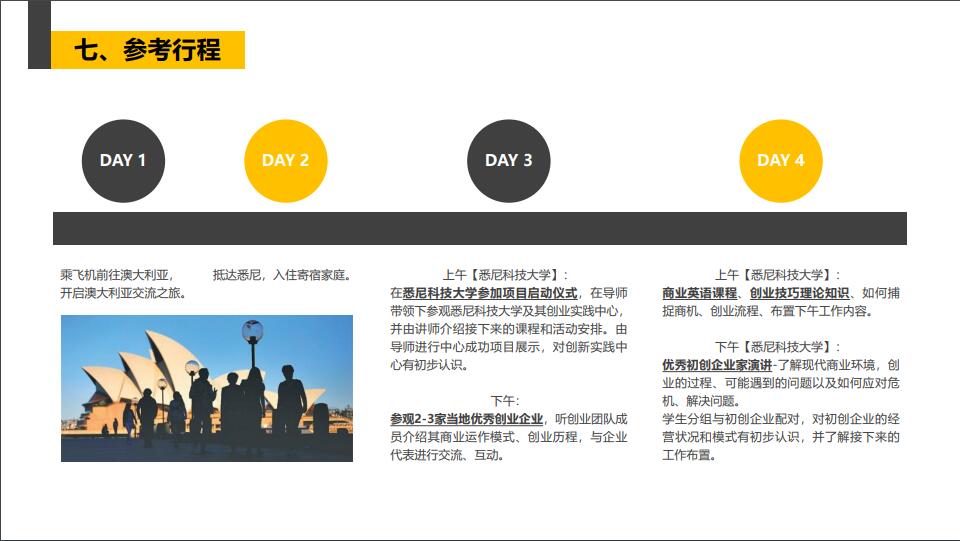Click the Sydney Opera House photo
The image size is (960, 541).
207,389
